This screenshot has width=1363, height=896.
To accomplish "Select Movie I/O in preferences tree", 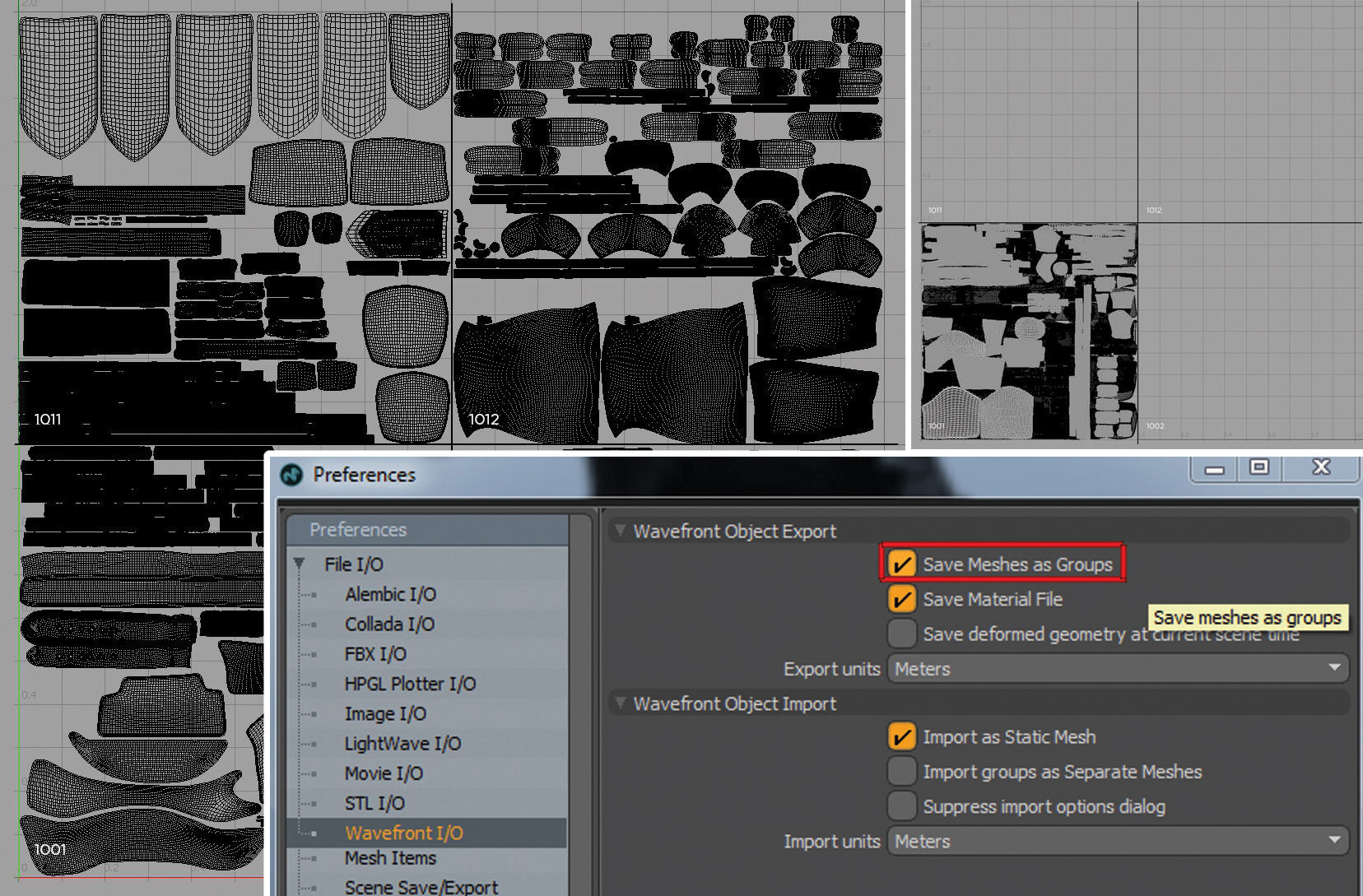I will coord(384,773).
